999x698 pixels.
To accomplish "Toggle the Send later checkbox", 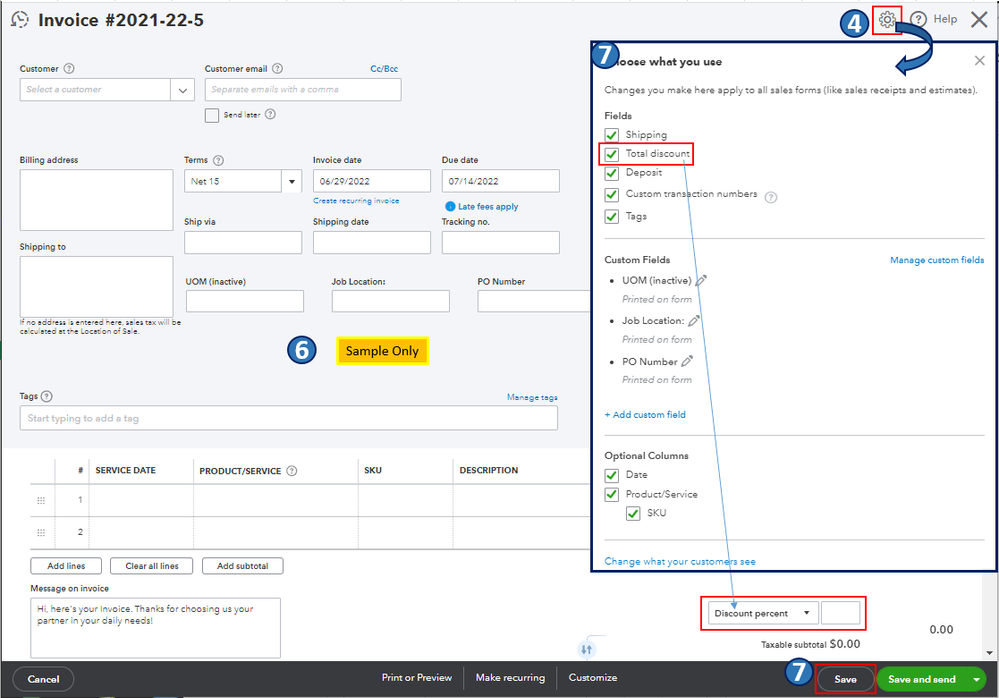I will coord(212,115).
